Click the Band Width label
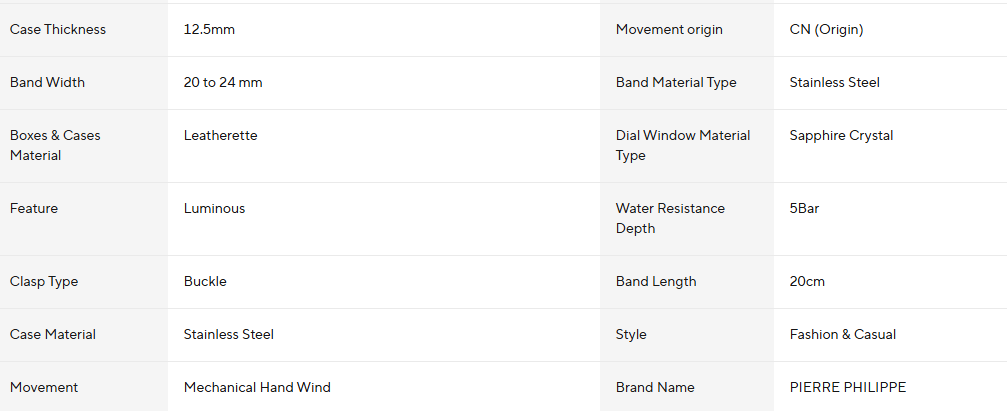The width and height of the screenshot is (1007, 411). click(47, 83)
